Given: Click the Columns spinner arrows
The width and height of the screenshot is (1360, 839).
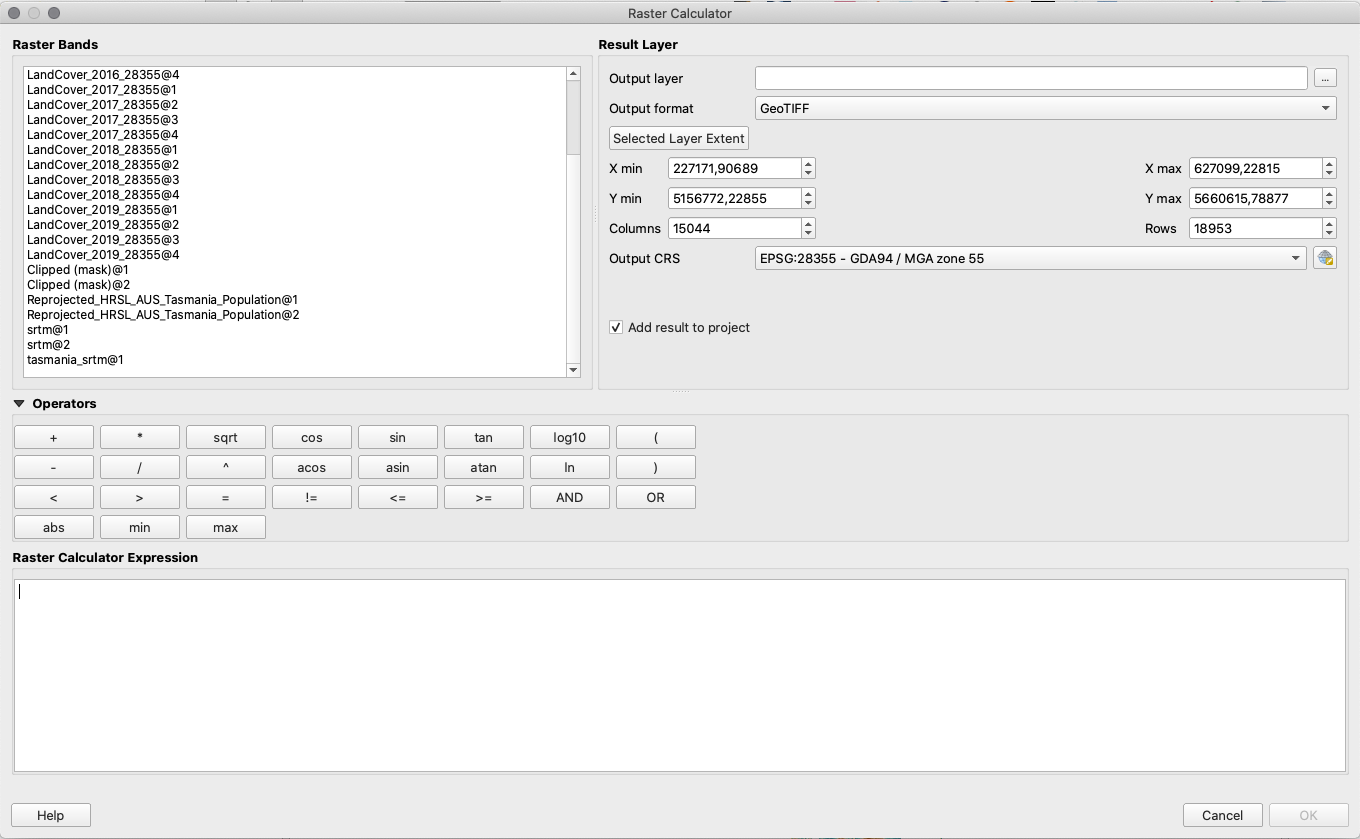Looking at the screenshot, I should [x=808, y=228].
